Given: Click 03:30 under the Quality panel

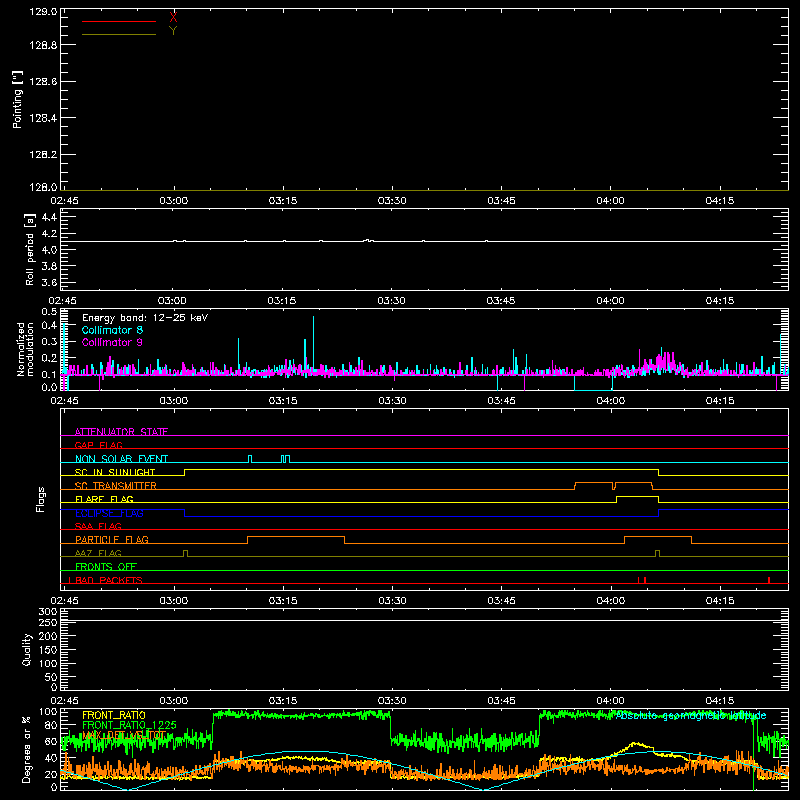Looking at the screenshot, I should click(392, 701).
